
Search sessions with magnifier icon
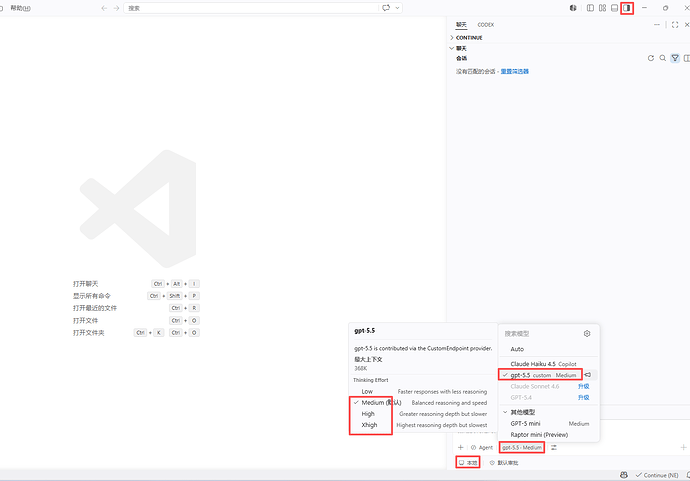(663, 58)
